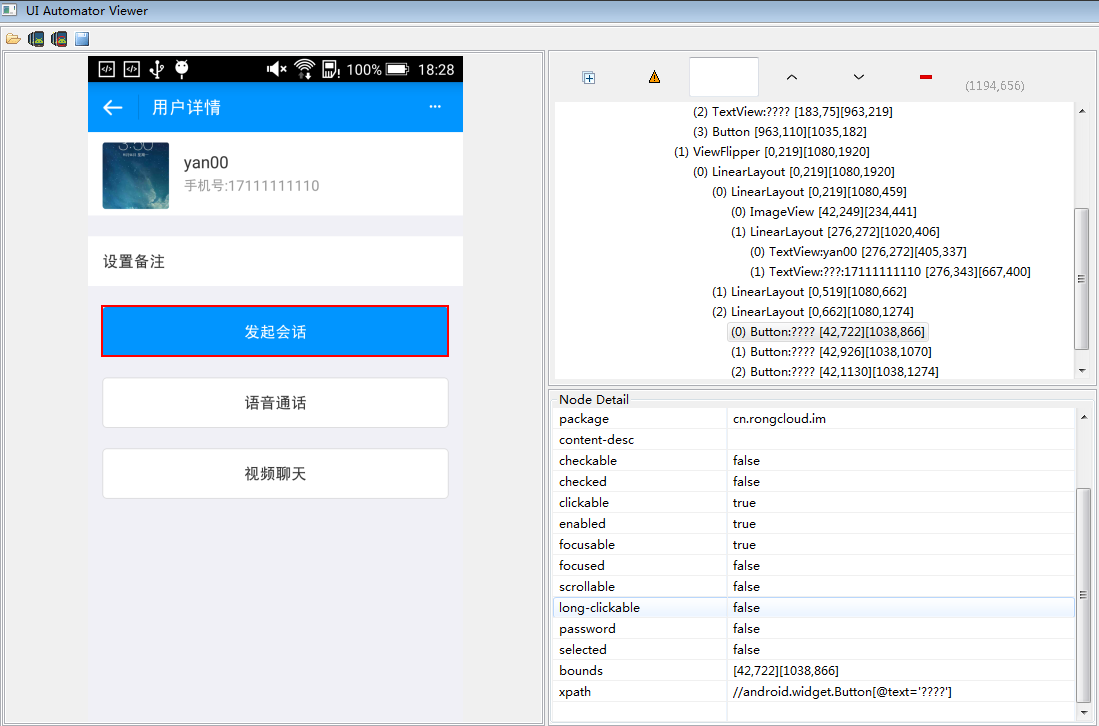The width and height of the screenshot is (1099, 726).
Task: Click the hierarchy tree scrollbar up arrow
Action: tap(1082, 111)
